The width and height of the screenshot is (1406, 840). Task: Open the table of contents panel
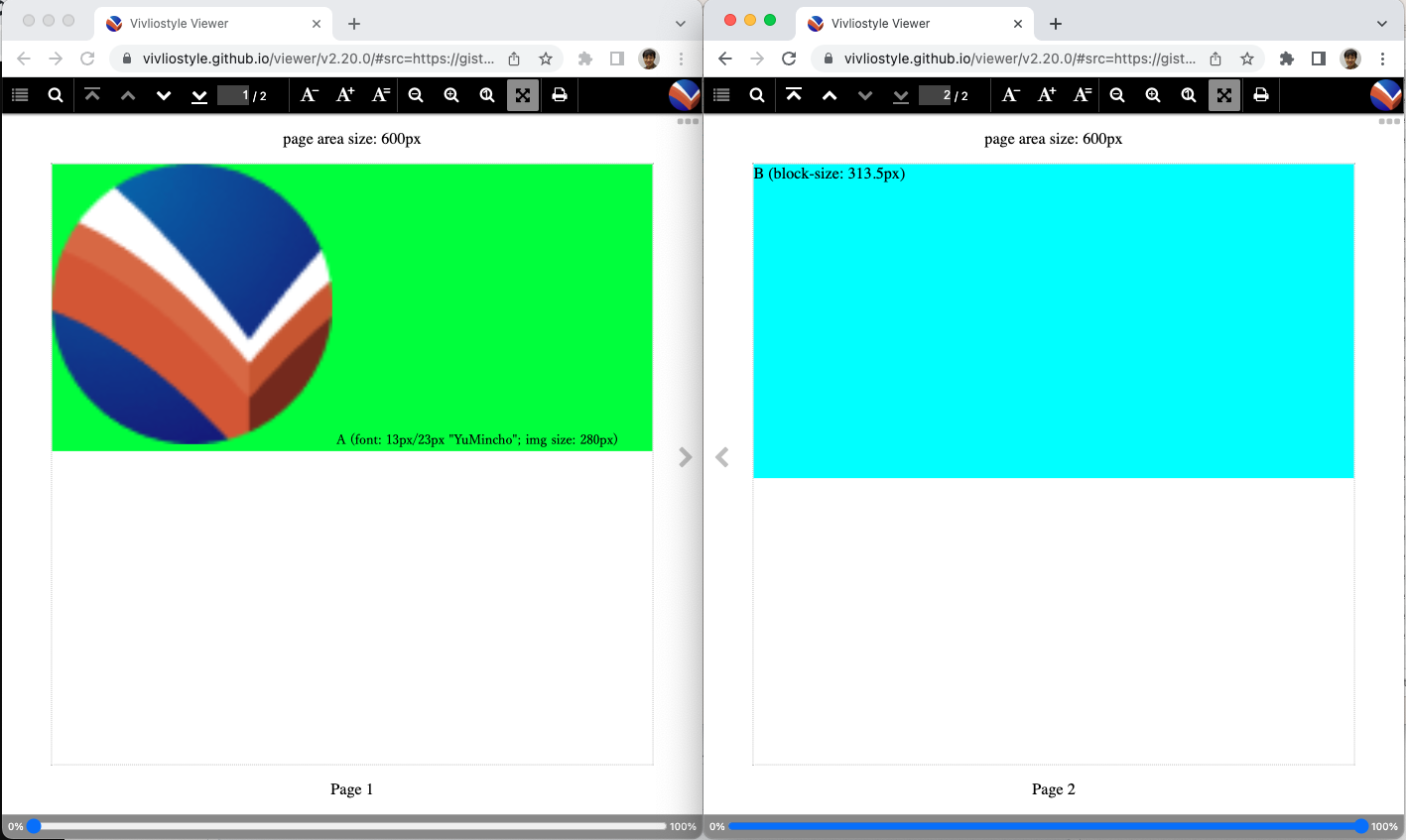click(x=20, y=94)
